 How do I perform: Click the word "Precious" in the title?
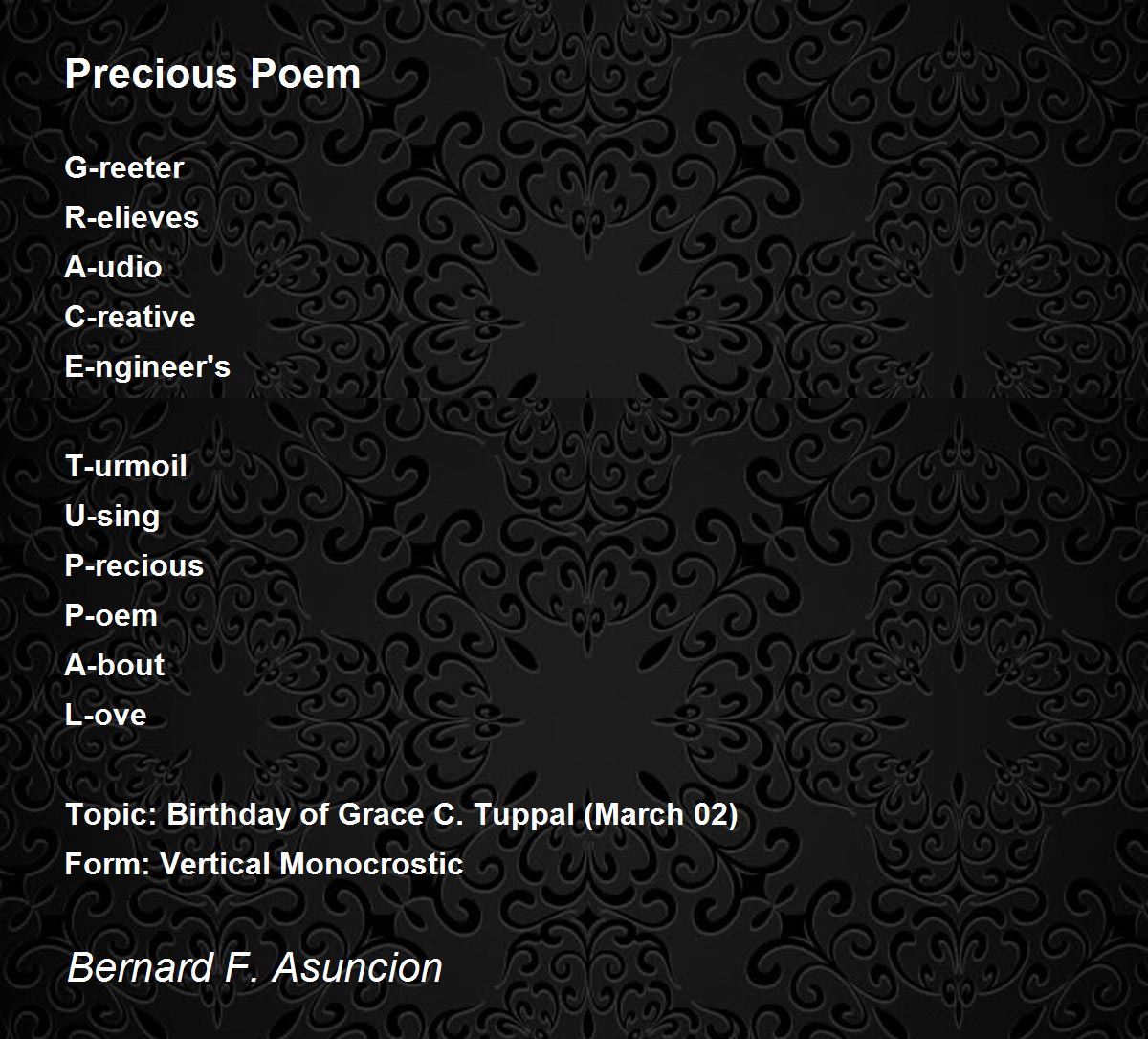click(139, 75)
